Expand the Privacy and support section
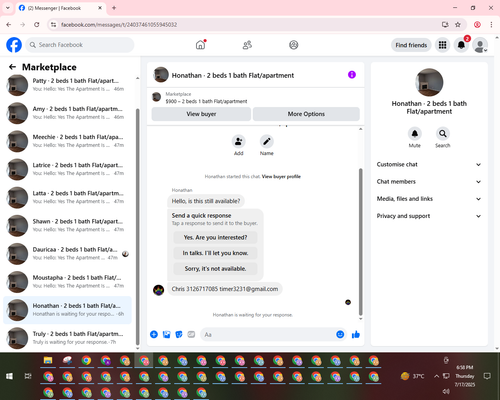This screenshot has width=500, height=400. coord(429,216)
